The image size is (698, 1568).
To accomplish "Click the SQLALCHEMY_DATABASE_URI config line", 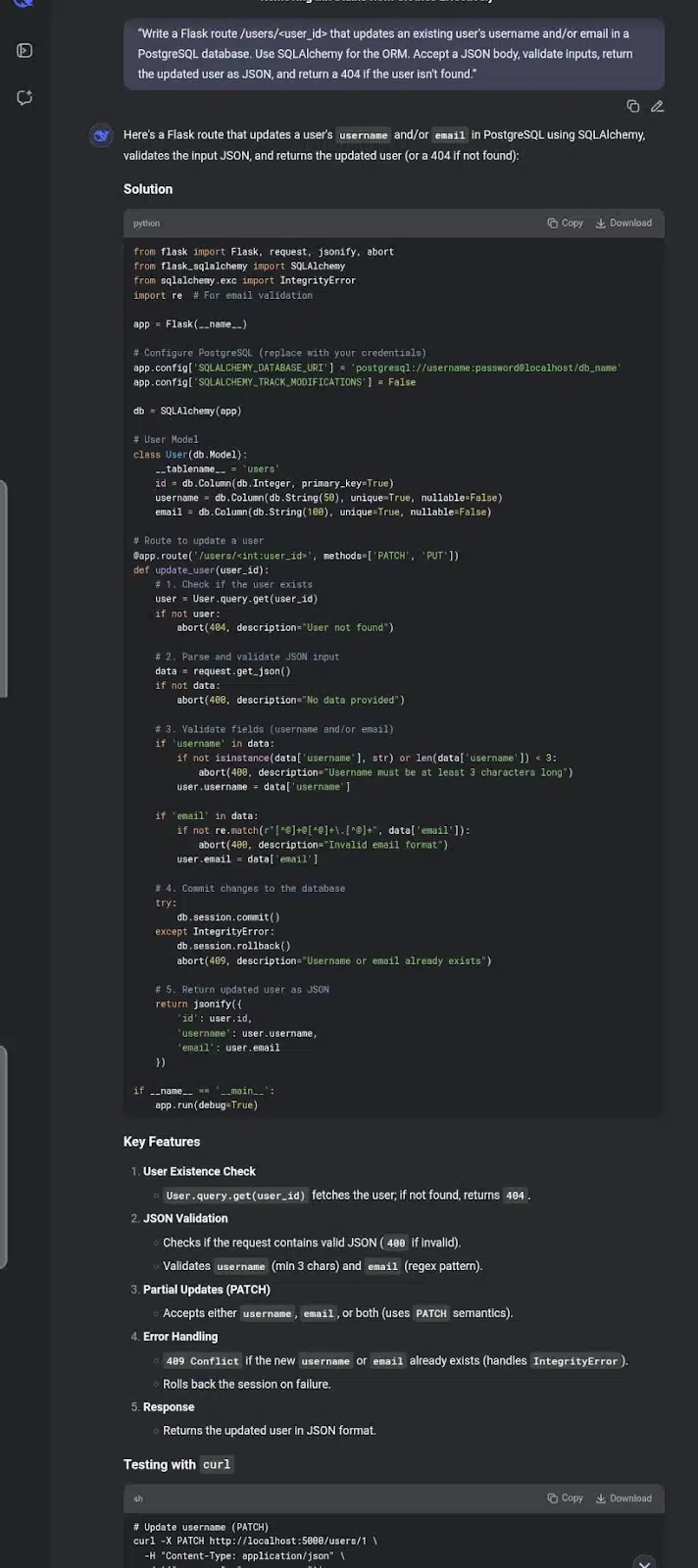I will pos(377,367).
